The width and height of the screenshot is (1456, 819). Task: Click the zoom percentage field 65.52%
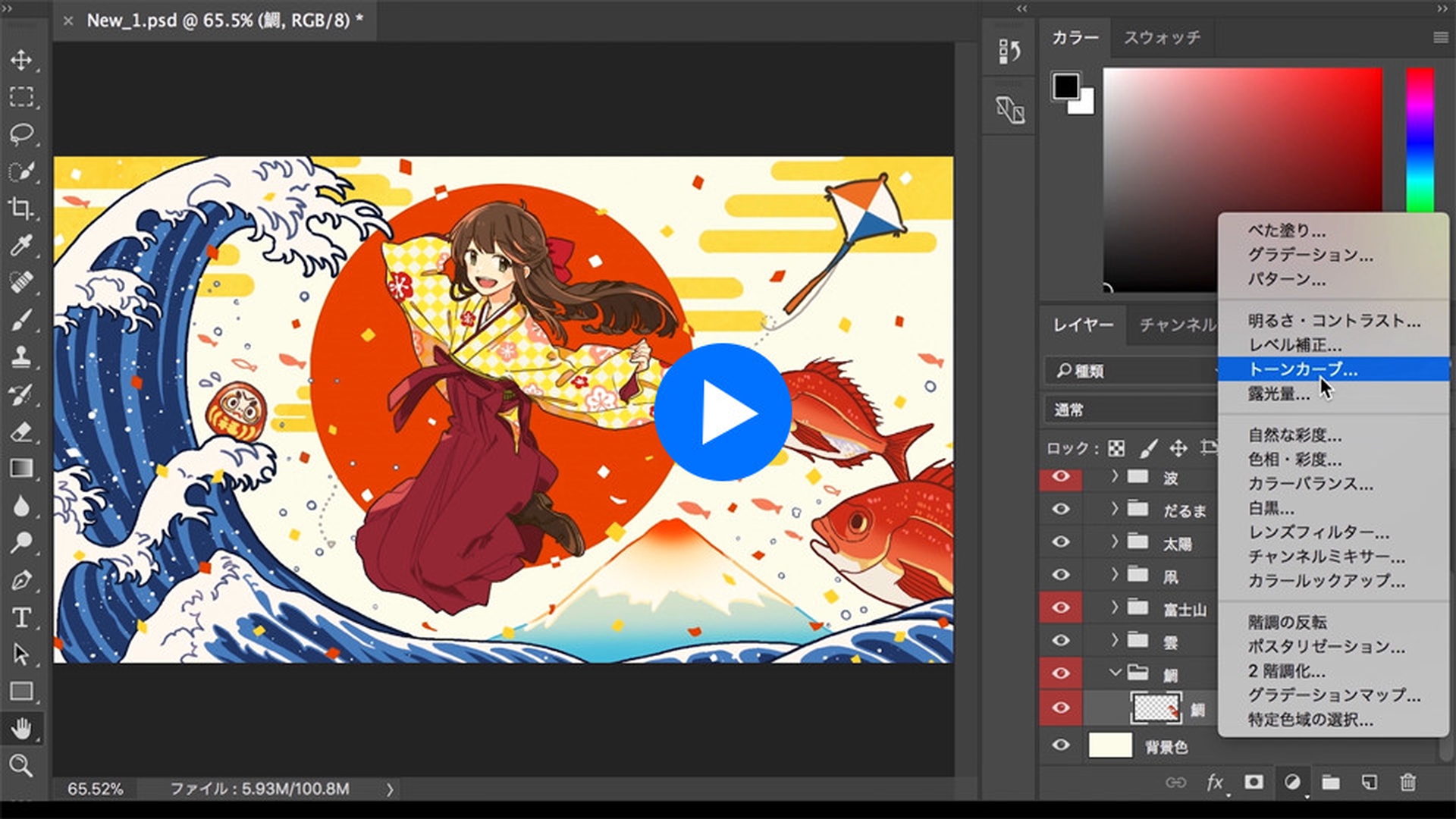(95, 789)
